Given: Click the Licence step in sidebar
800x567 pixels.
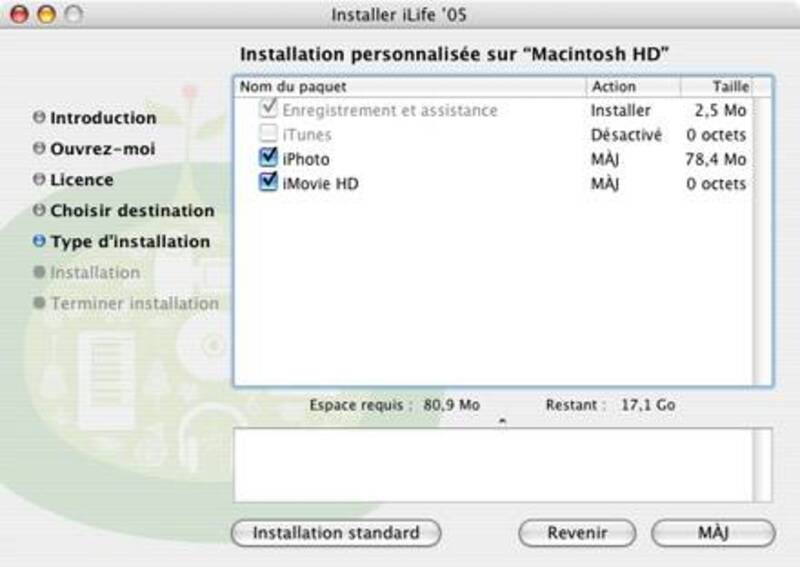Looking at the screenshot, I should [82, 180].
